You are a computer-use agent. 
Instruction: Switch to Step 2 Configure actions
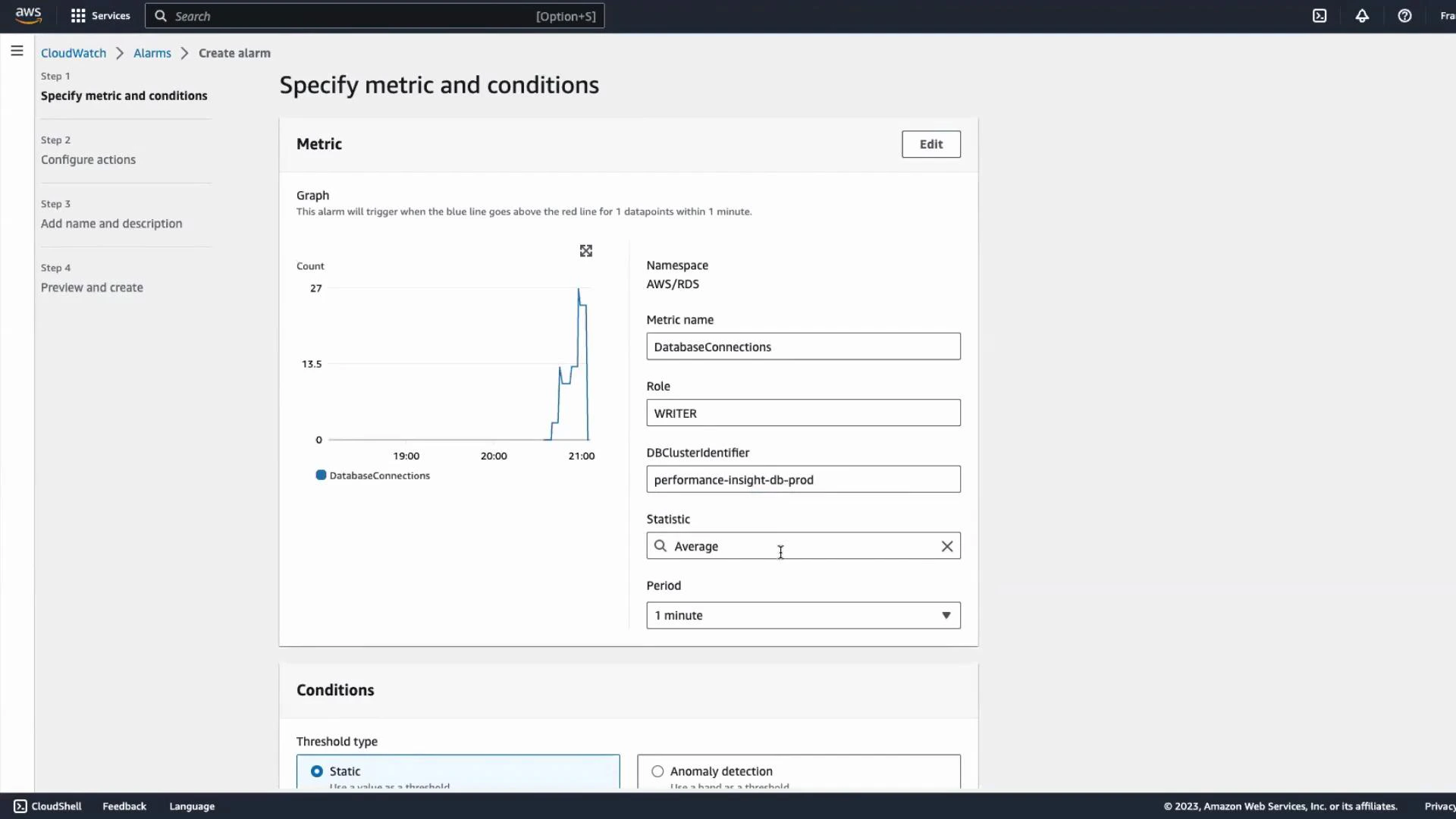(x=88, y=159)
